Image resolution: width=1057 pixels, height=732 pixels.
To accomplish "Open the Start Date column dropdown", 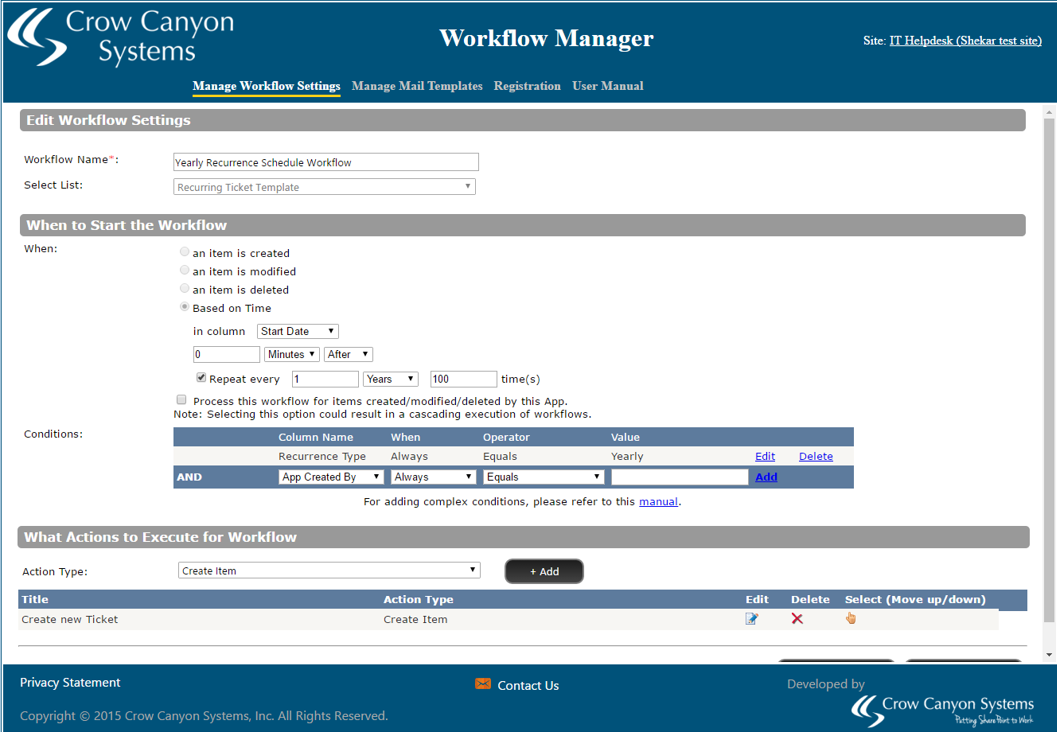I will (x=297, y=331).
